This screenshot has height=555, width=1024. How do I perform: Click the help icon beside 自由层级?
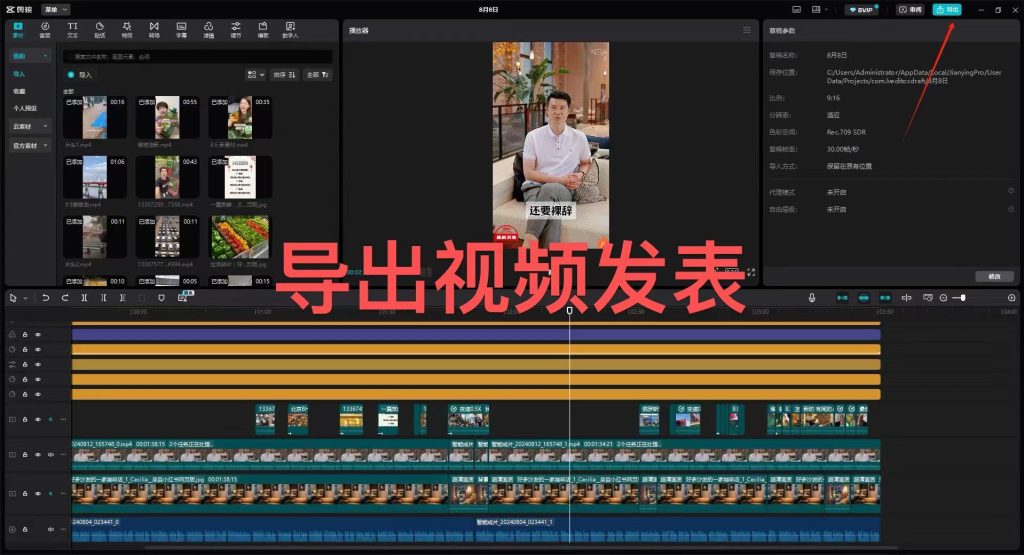tap(1010, 209)
